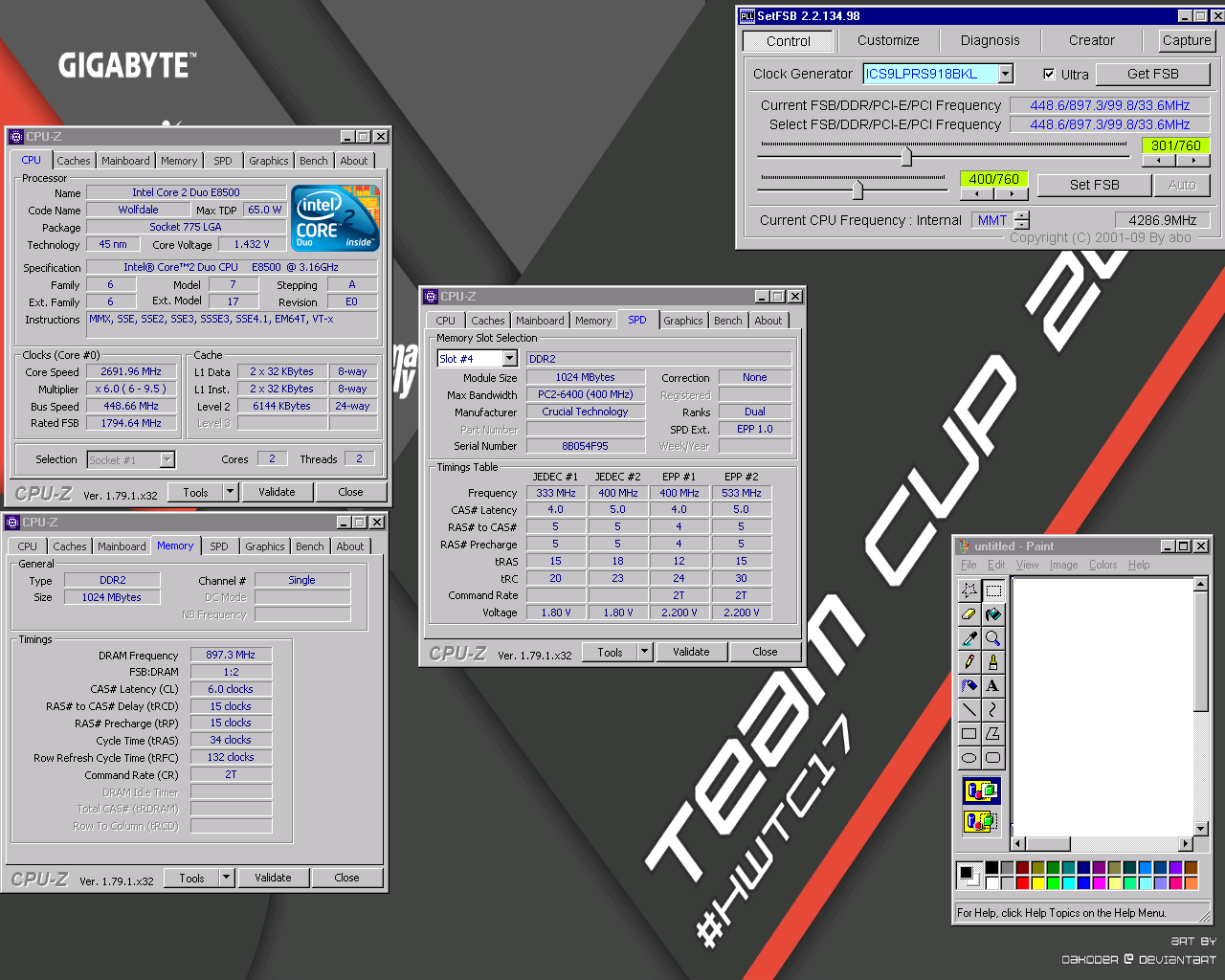
Task: Choose the transparent selection option in Paint
Action: pyautogui.click(x=981, y=821)
